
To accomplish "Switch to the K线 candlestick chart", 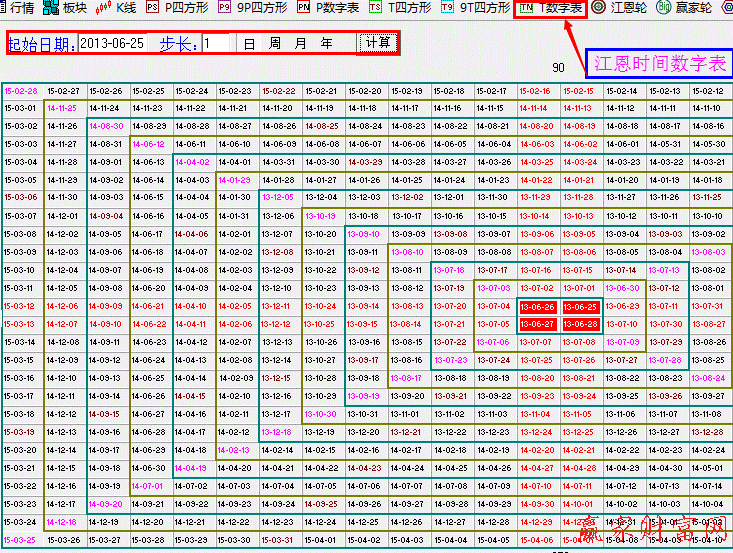I will point(116,8).
